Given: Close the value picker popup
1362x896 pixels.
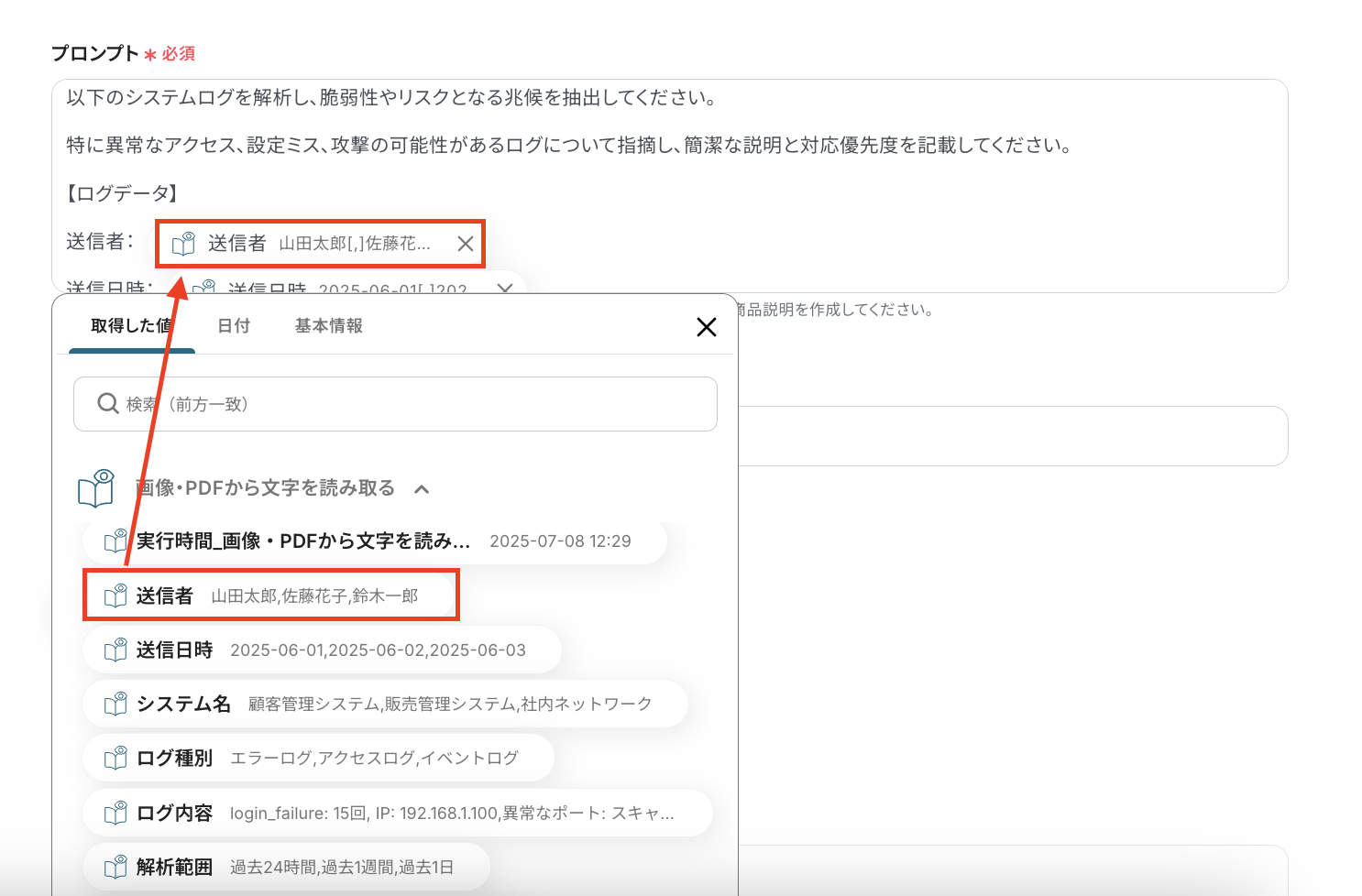Looking at the screenshot, I should coord(706,327).
